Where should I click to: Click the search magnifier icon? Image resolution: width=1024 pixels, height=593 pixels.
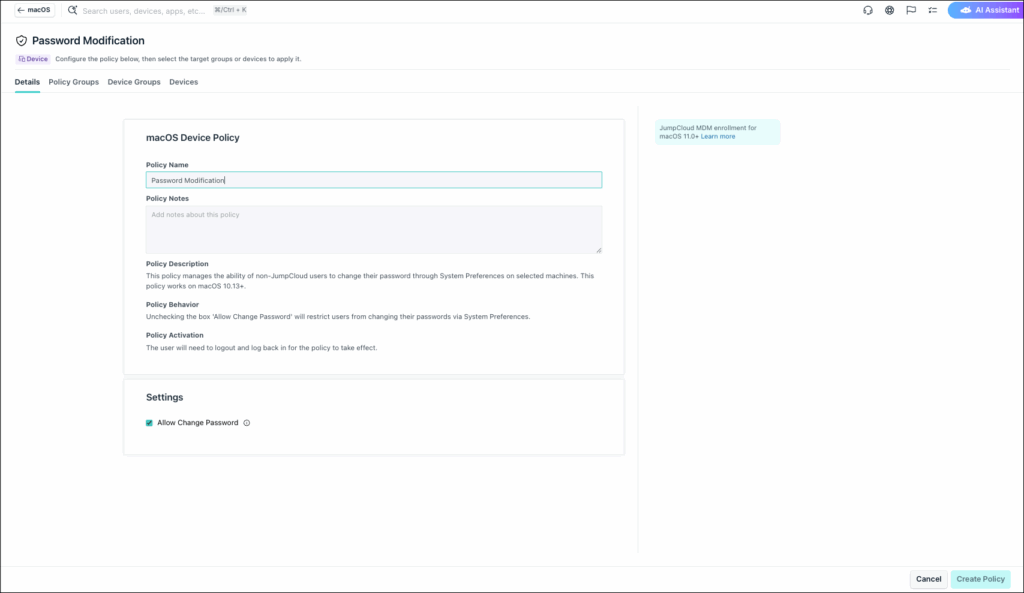(x=72, y=10)
